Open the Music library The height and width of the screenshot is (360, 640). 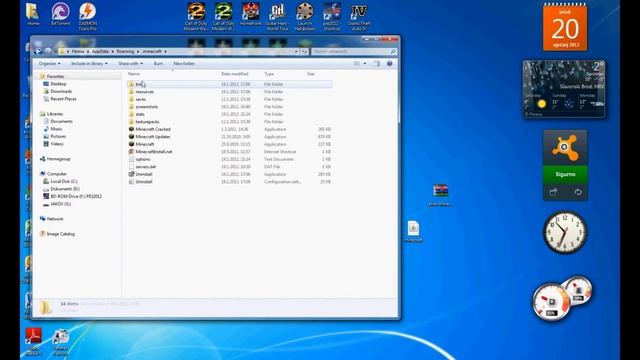click(56, 129)
